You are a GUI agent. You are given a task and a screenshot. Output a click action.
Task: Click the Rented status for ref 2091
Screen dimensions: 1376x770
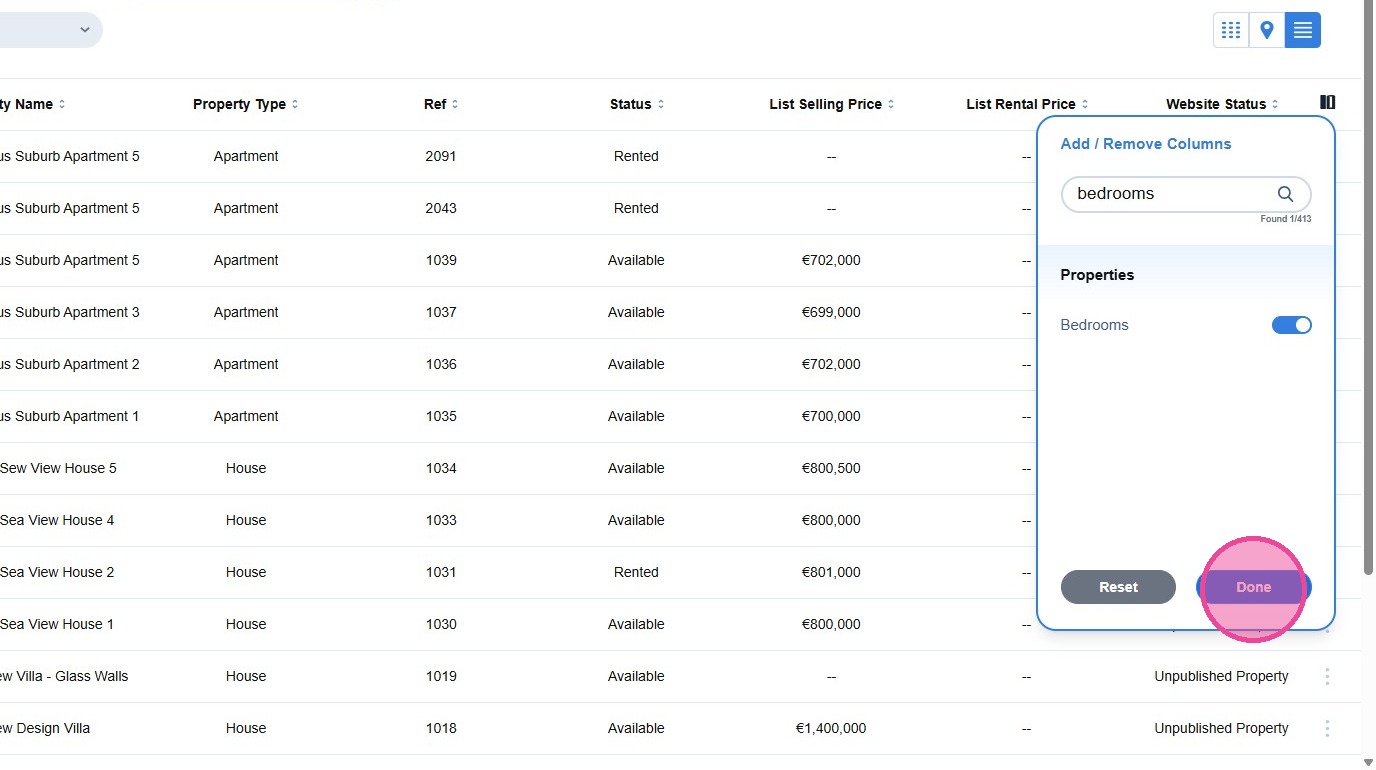(636, 156)
